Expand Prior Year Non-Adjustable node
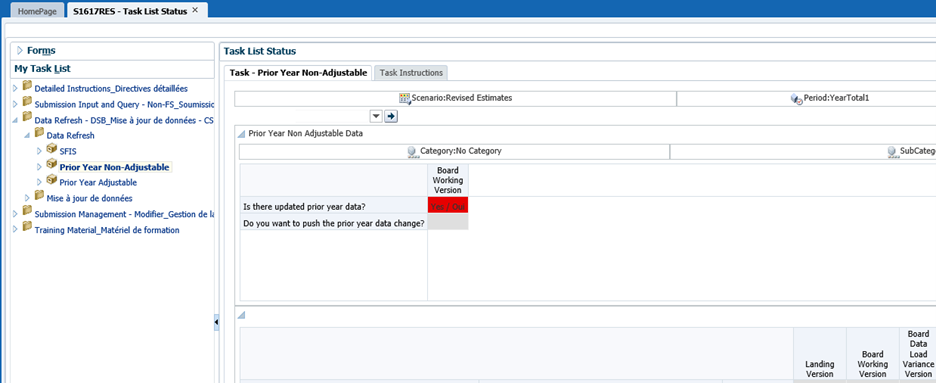The image size is (936, 383). (39, 167)
